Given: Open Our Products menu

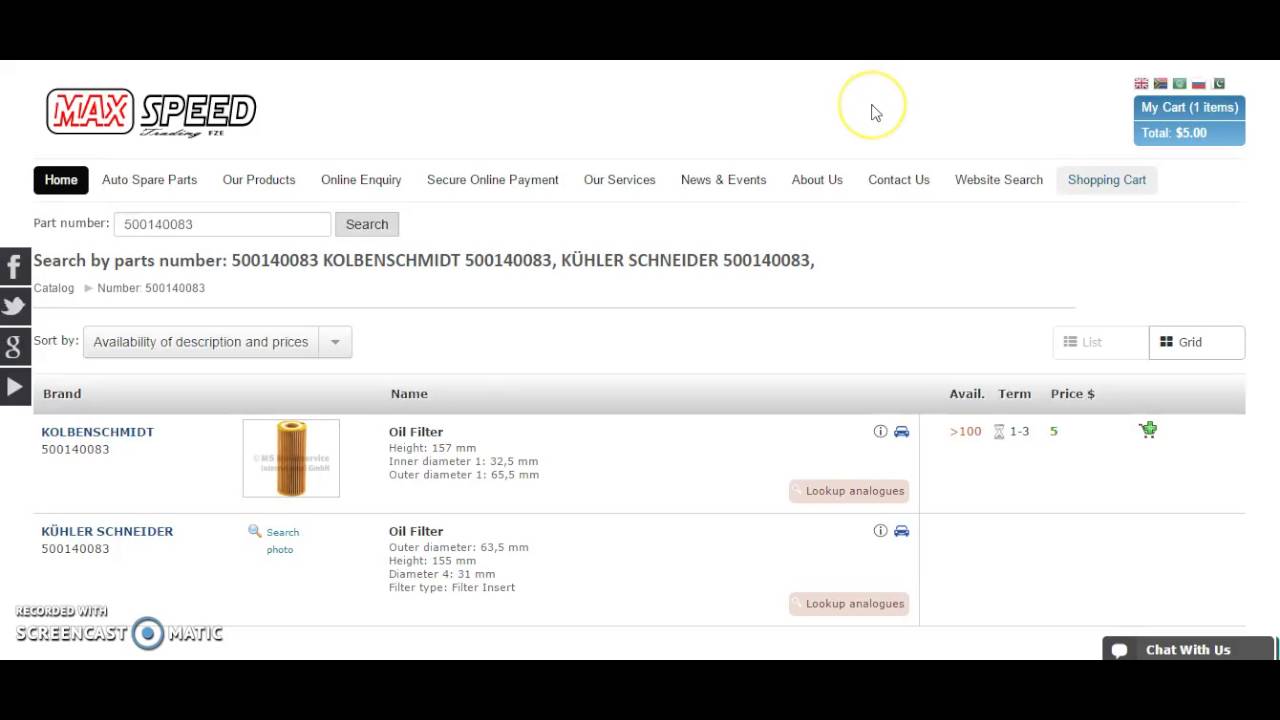Looking at the screenshot, I should [x=259, y=180].
